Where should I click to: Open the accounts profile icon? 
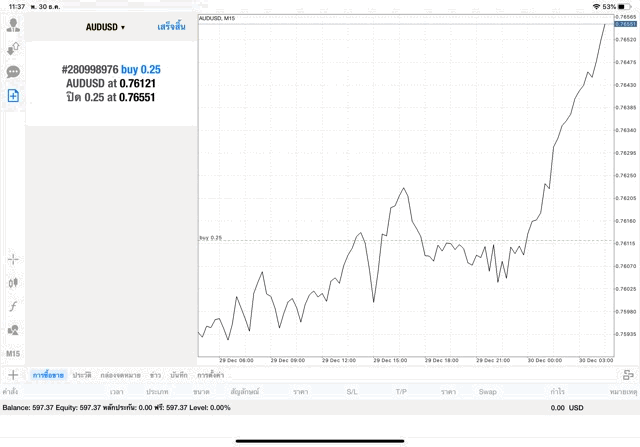coord(13,25)
